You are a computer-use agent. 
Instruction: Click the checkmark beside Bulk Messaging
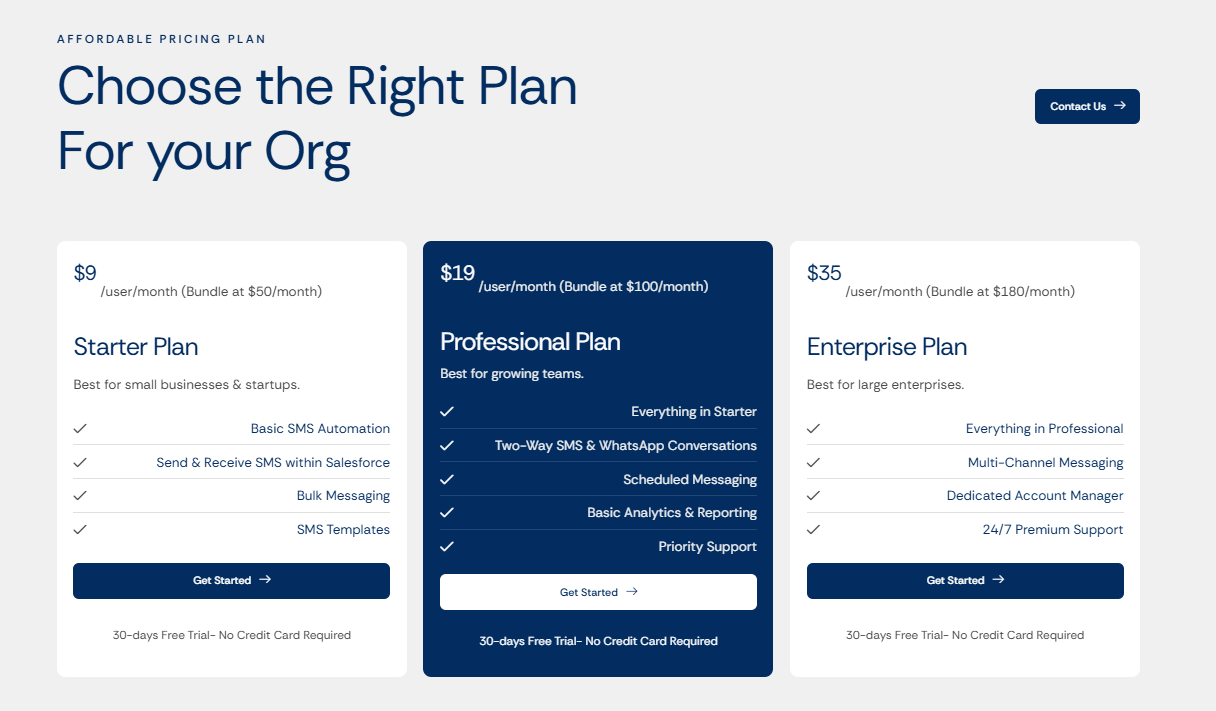tap(80, 495)
